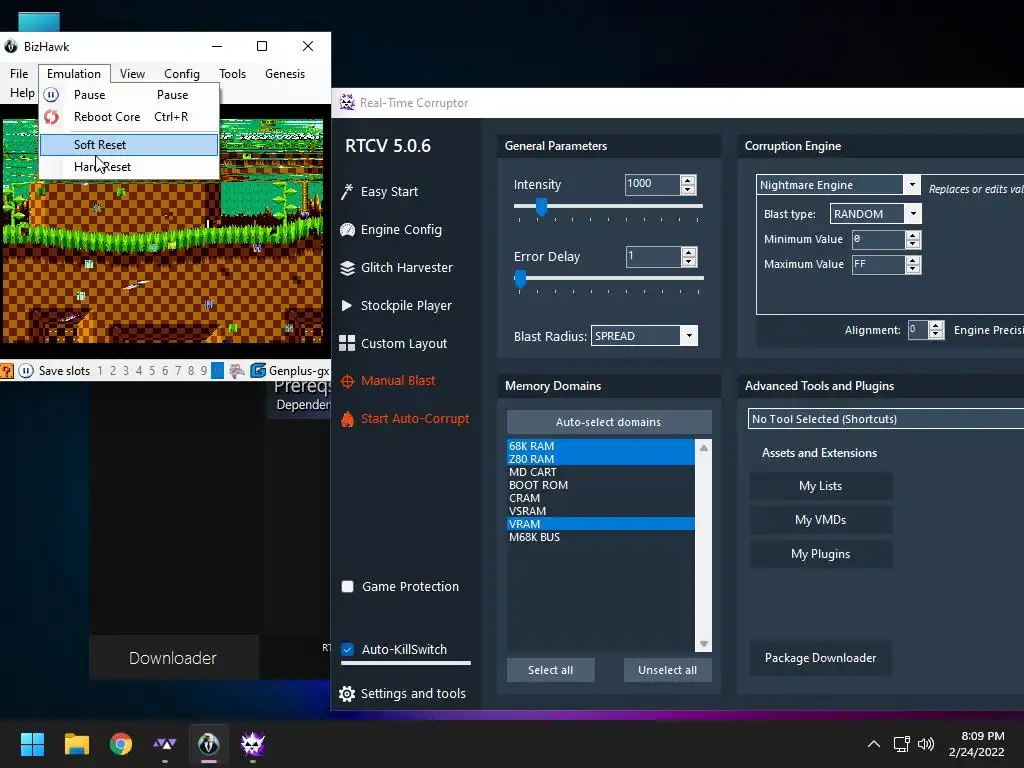Launch Google Chrome from the taskbar
The height and width of the screenshot is (768, 1024).
[x=121, y=744]
